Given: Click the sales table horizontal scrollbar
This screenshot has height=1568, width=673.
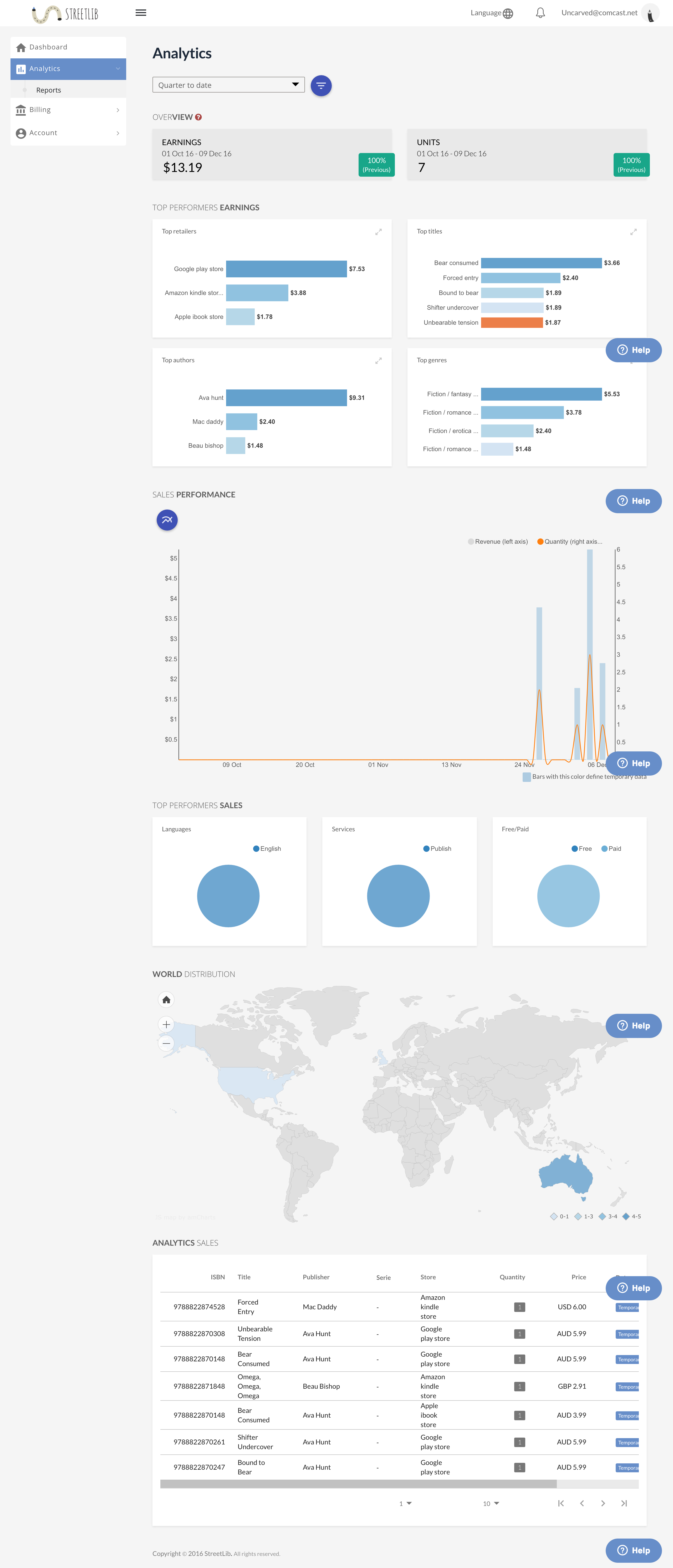Looking at the screenshot, I should pyautogui.click(x=358, y=1484).
